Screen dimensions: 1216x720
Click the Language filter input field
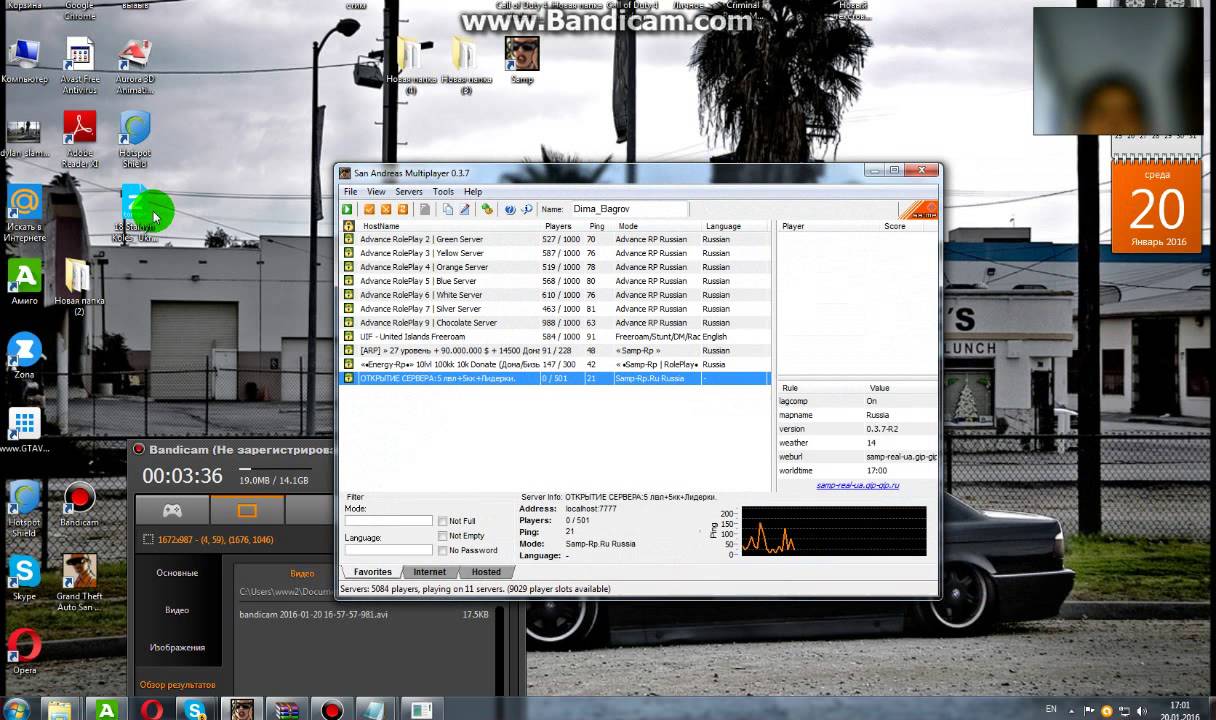pos(388,550)
